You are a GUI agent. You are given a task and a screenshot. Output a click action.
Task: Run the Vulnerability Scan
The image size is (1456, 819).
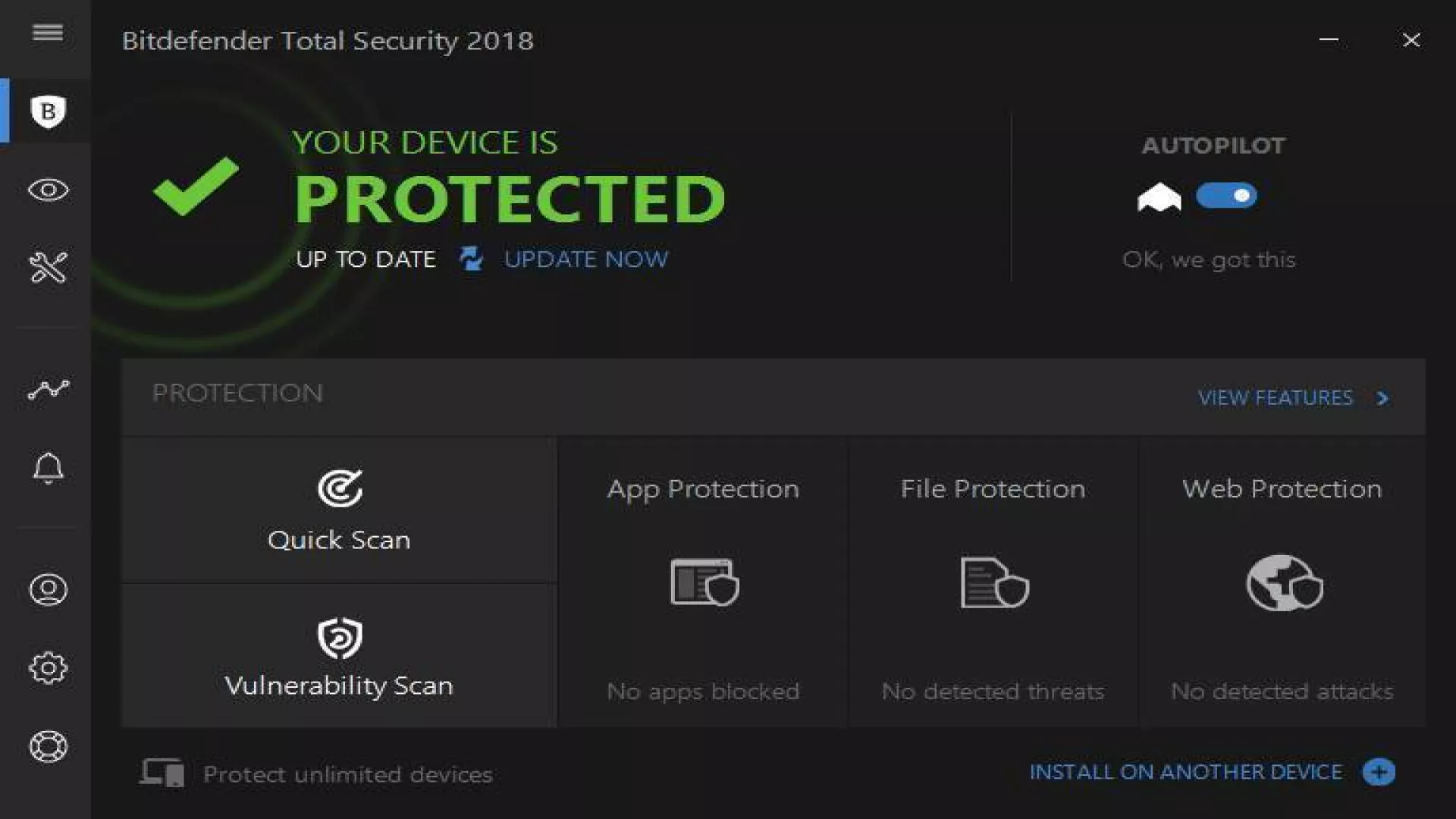[339, 657]
